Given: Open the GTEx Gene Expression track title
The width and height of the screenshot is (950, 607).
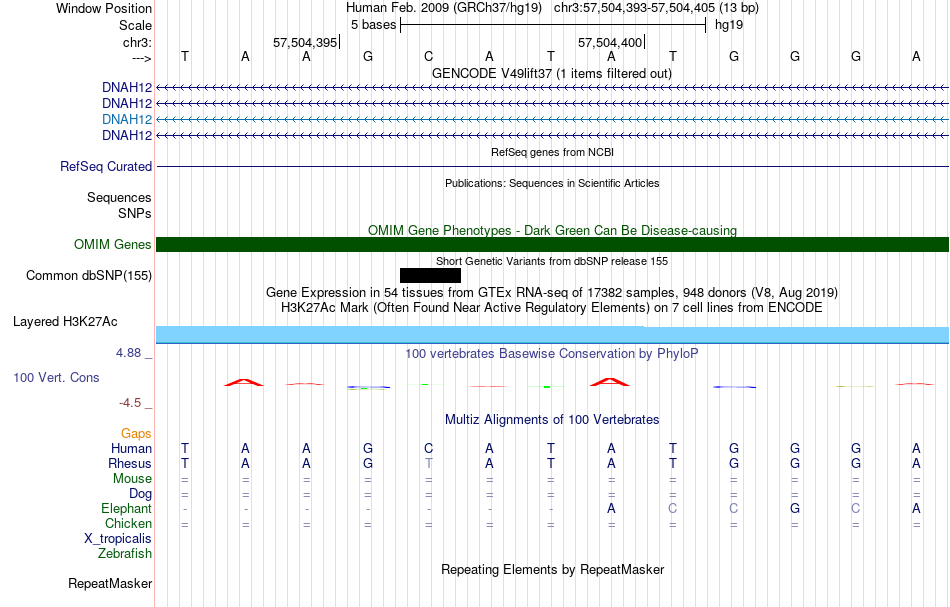Looking at the screenshot, I should tap(552, 293).
